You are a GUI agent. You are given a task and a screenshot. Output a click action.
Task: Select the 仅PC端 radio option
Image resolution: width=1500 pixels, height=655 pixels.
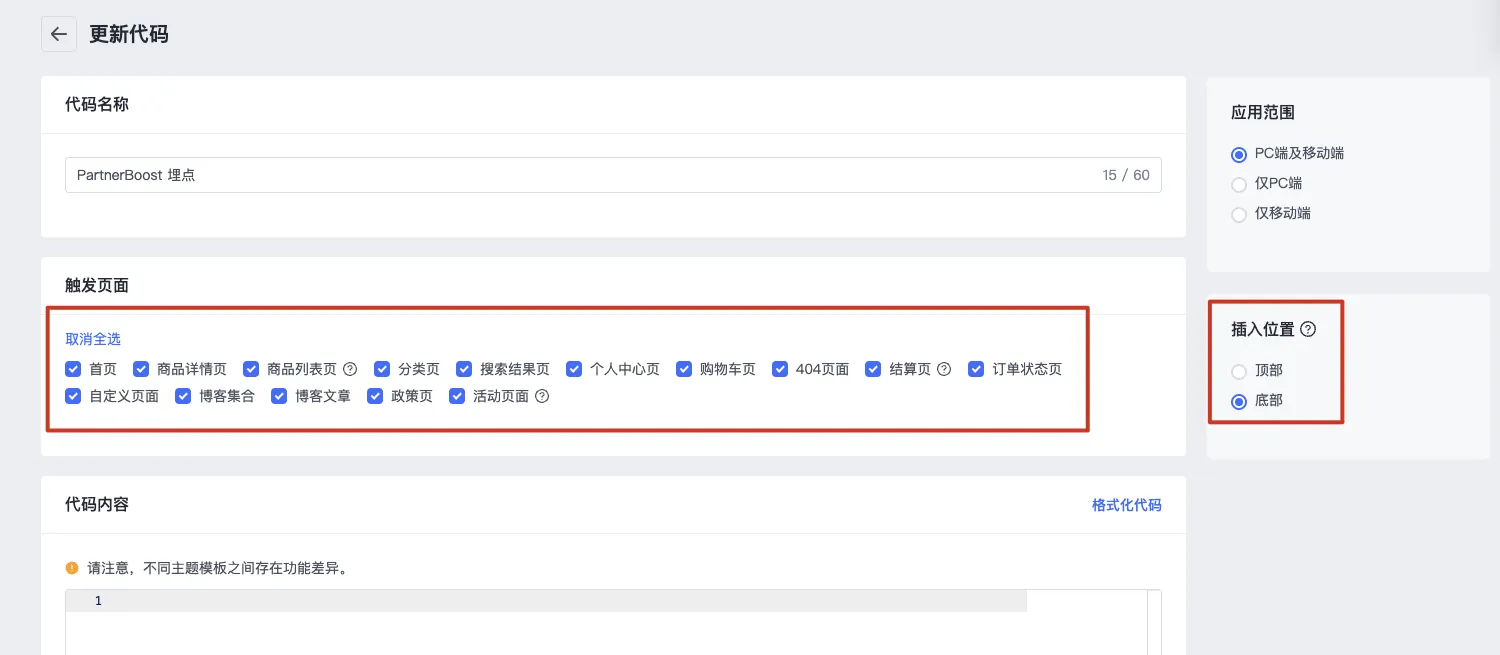coord(1239,184)
